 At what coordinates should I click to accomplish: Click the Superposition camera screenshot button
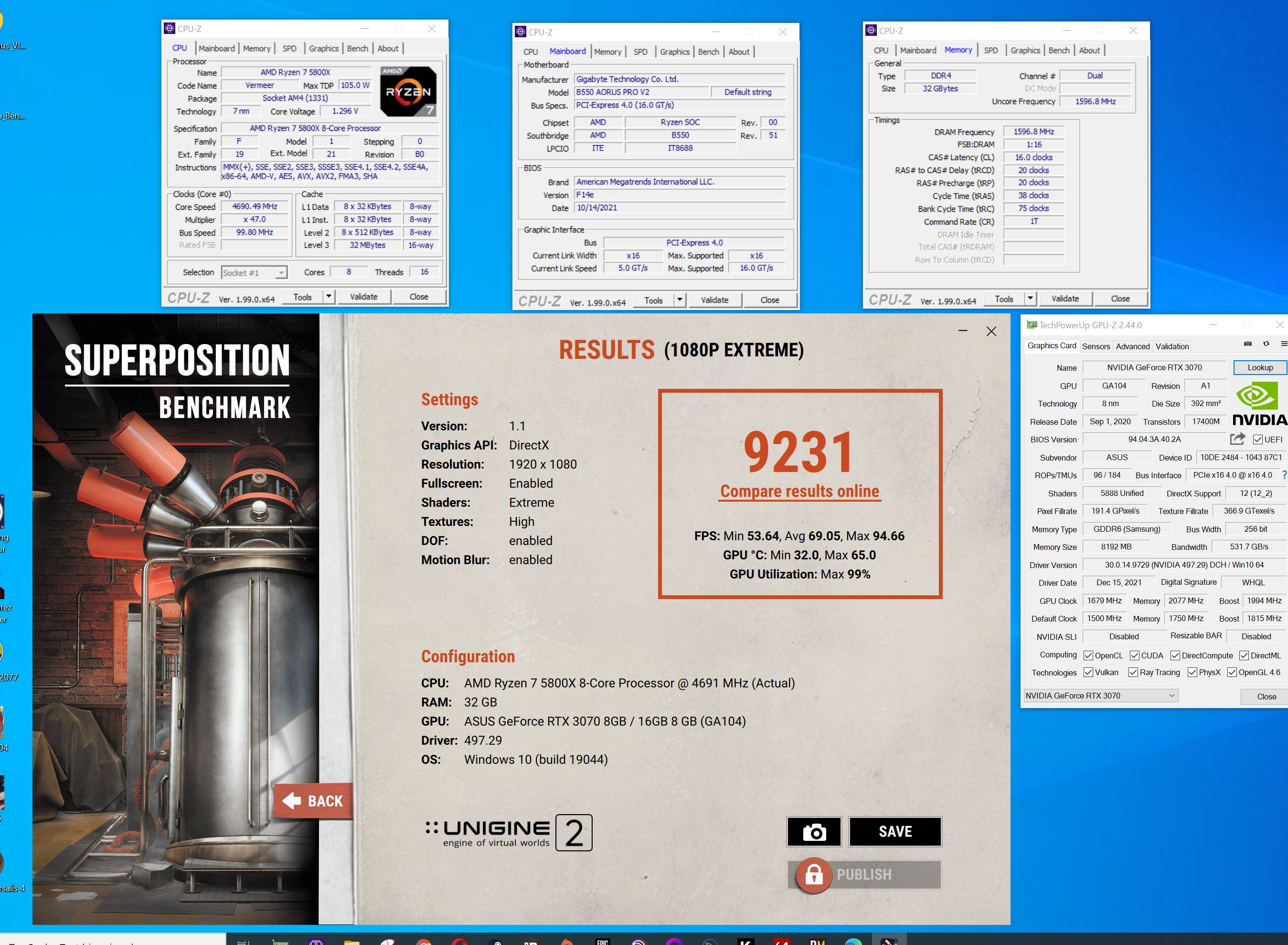(814, 832)
